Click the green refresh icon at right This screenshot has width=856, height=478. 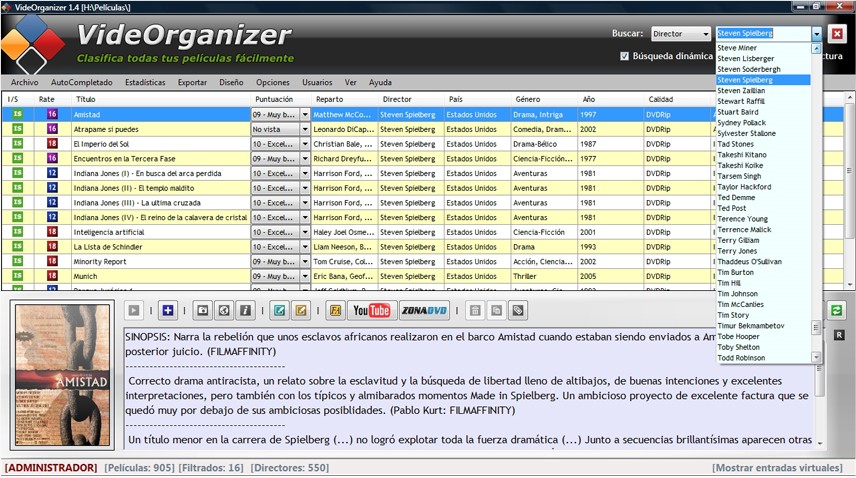coord(836,310)
